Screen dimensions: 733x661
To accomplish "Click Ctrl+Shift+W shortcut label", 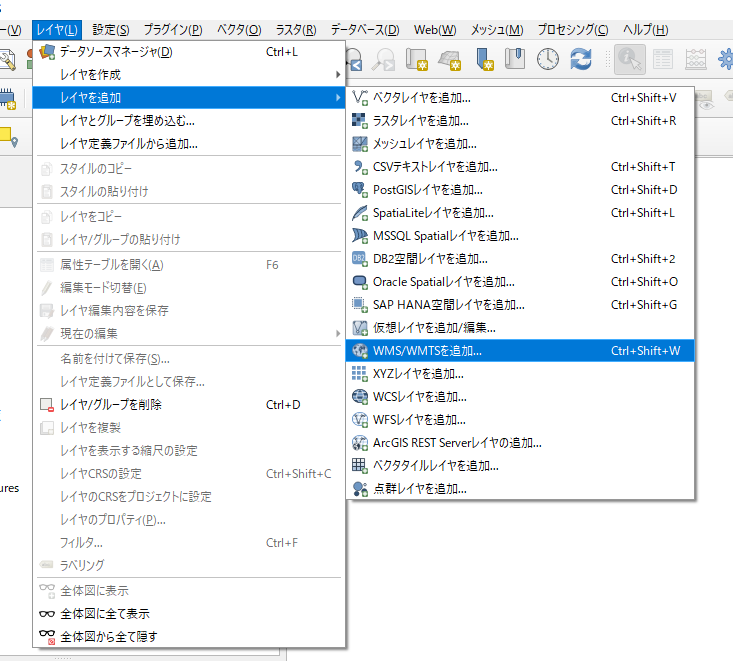I will click(x=645, y=351).
